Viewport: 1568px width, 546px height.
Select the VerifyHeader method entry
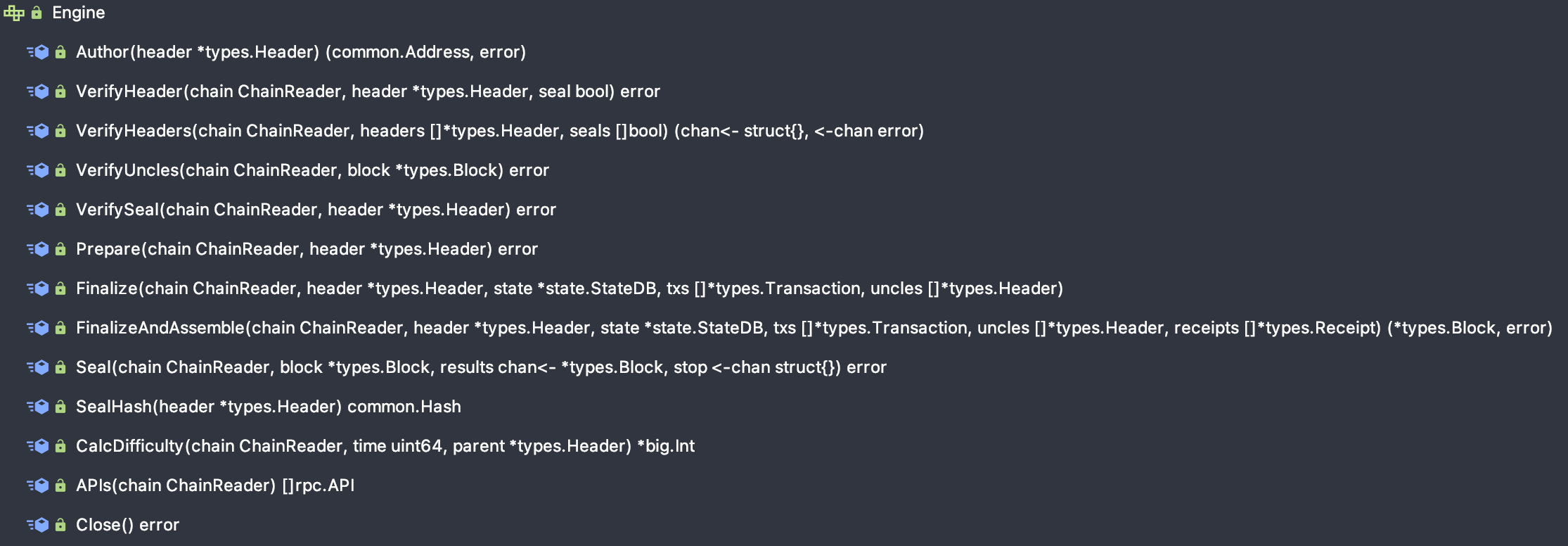click(x=368, y=91)
